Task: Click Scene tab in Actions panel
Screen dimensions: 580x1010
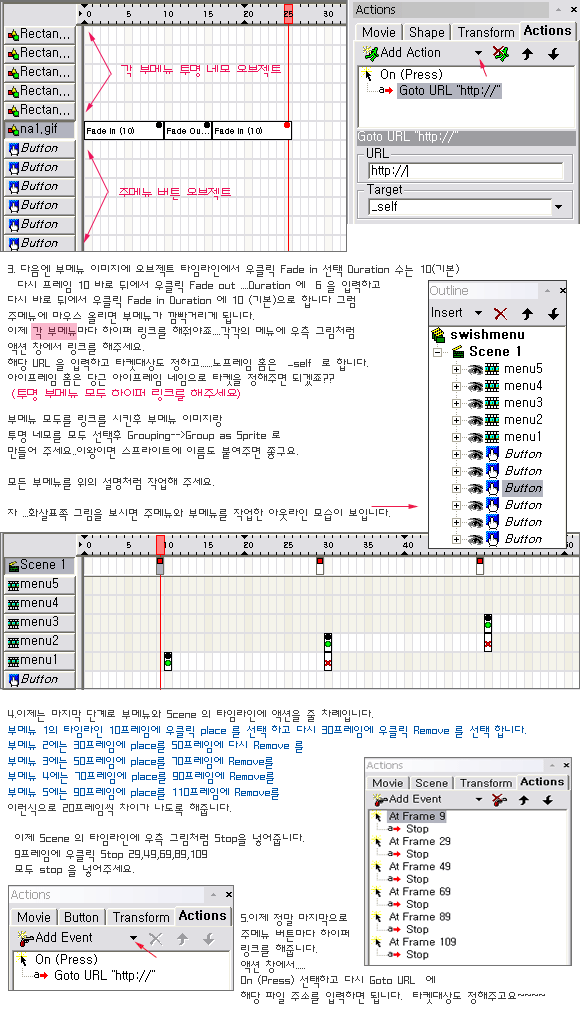Action: pos(431,783)
